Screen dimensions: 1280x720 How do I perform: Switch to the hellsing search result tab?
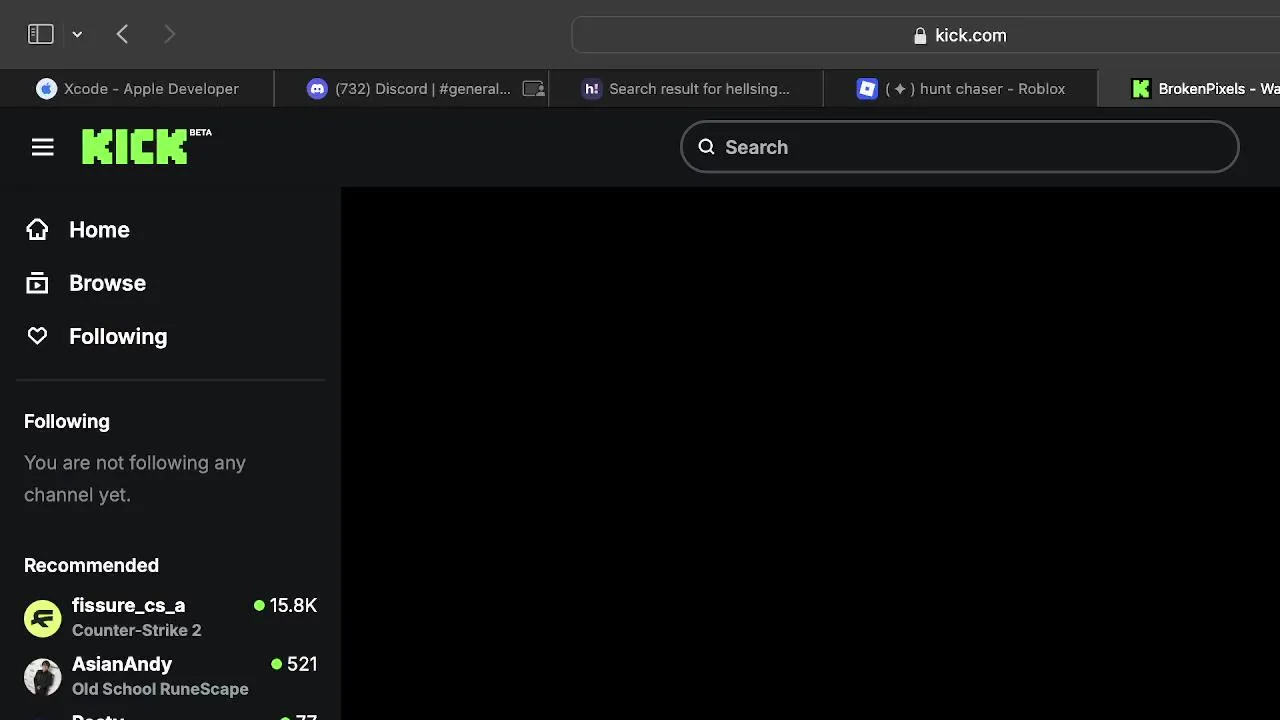[685, 88]
